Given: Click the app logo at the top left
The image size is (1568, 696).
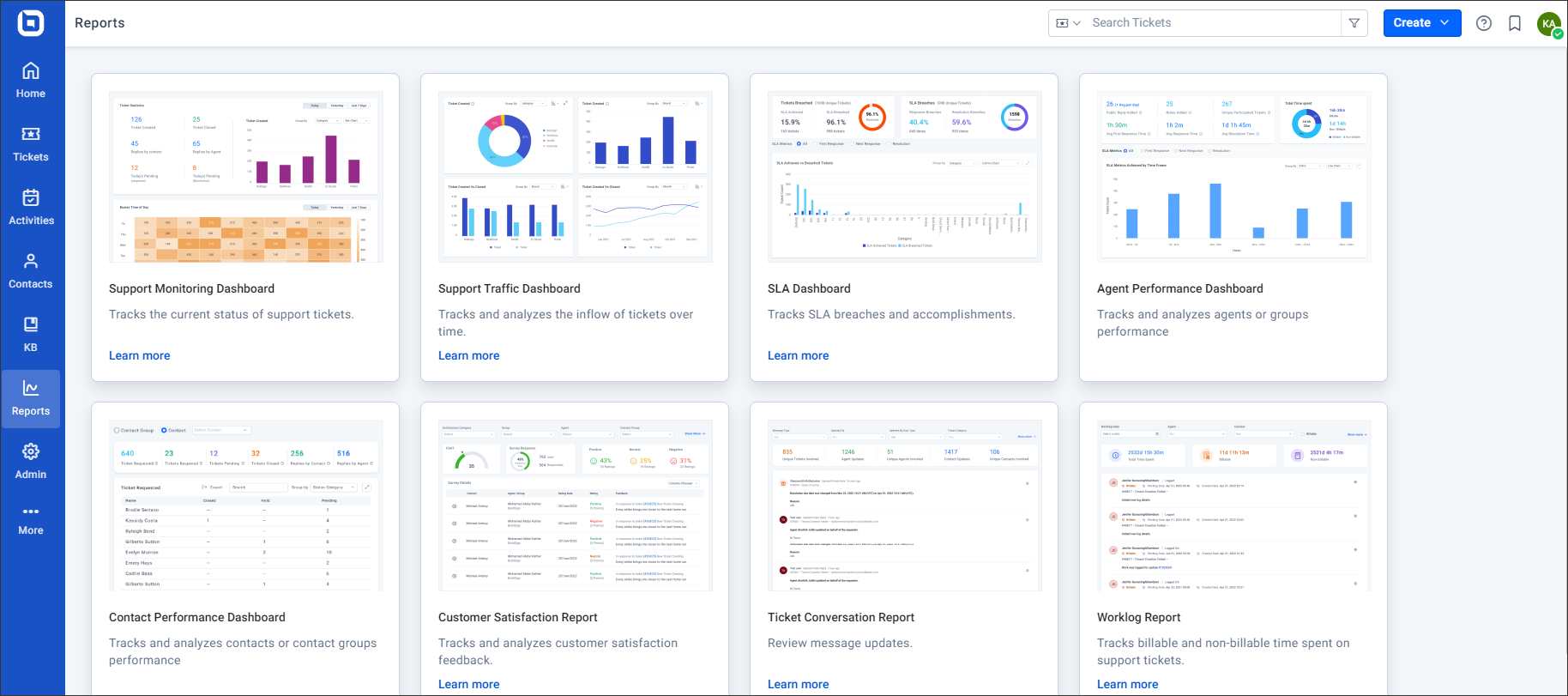Looking at the screenshot, I should pos(31,22).
